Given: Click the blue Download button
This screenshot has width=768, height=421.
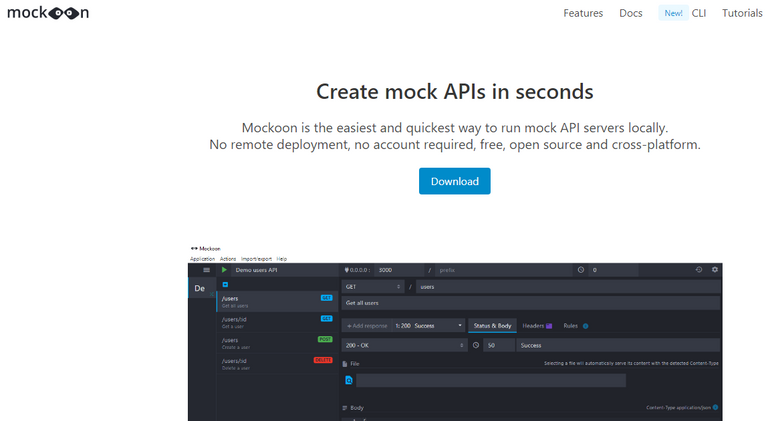Looking at the screenshot, I should tap(455, 181).
